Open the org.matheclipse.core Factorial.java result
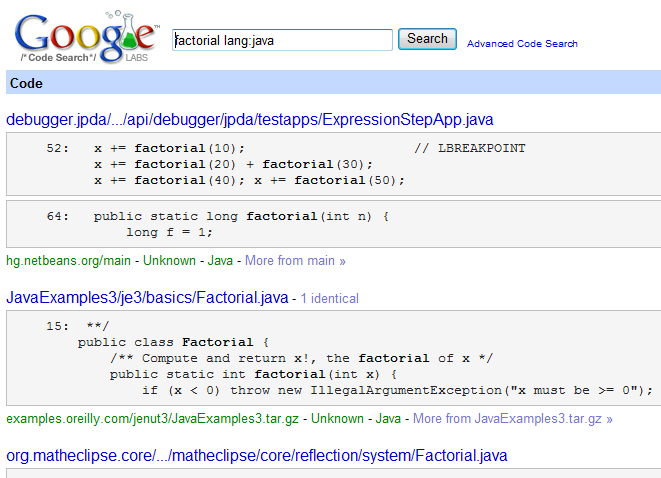Viewport: 661px width, 478px height. (x=257, y=456)
